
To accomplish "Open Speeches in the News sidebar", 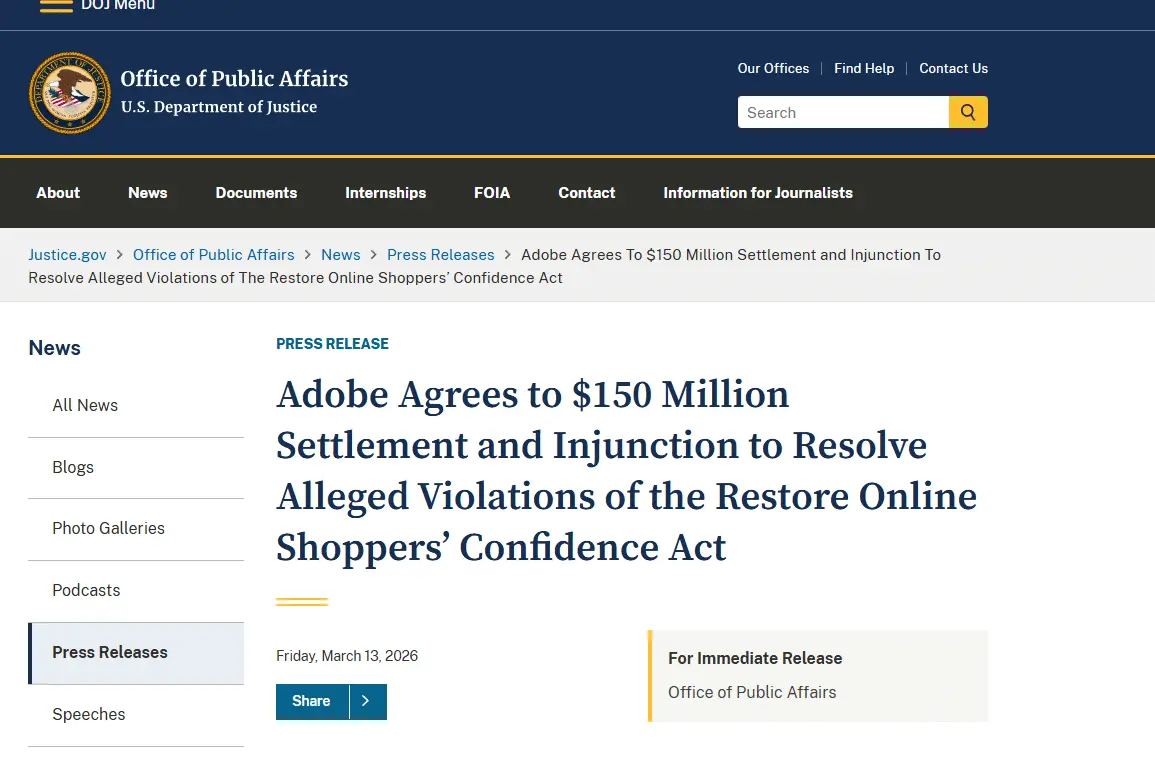I will (x=88, y=714).
